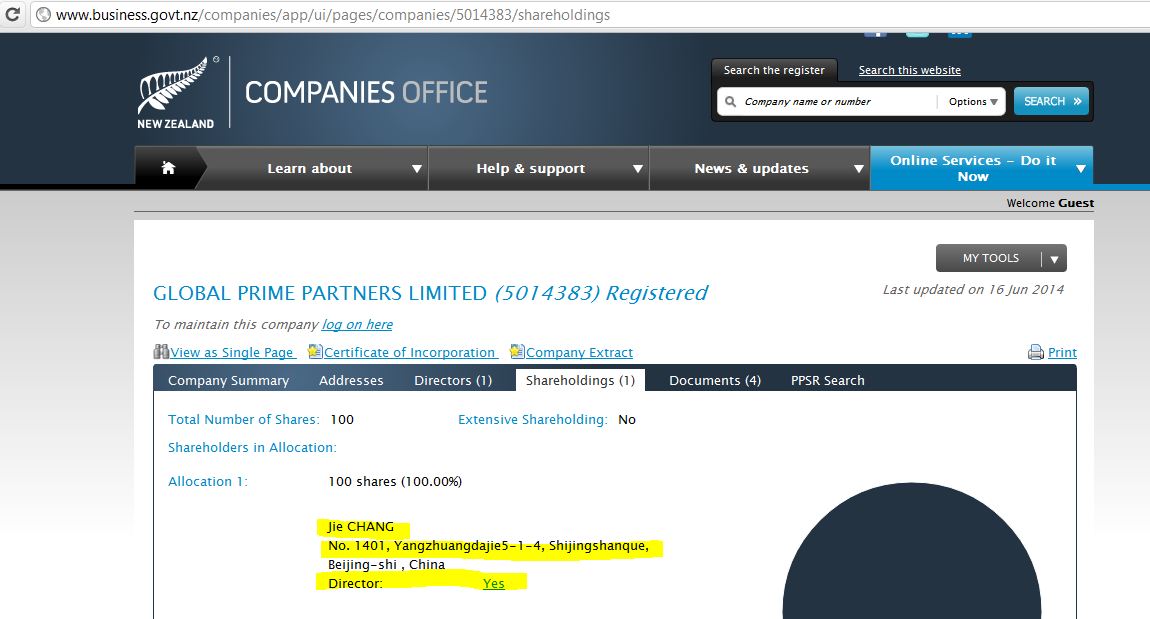The height and width of the screenshot is (619, 1150).
Task: Click the browser address bar URL
Action: (333, 15)
